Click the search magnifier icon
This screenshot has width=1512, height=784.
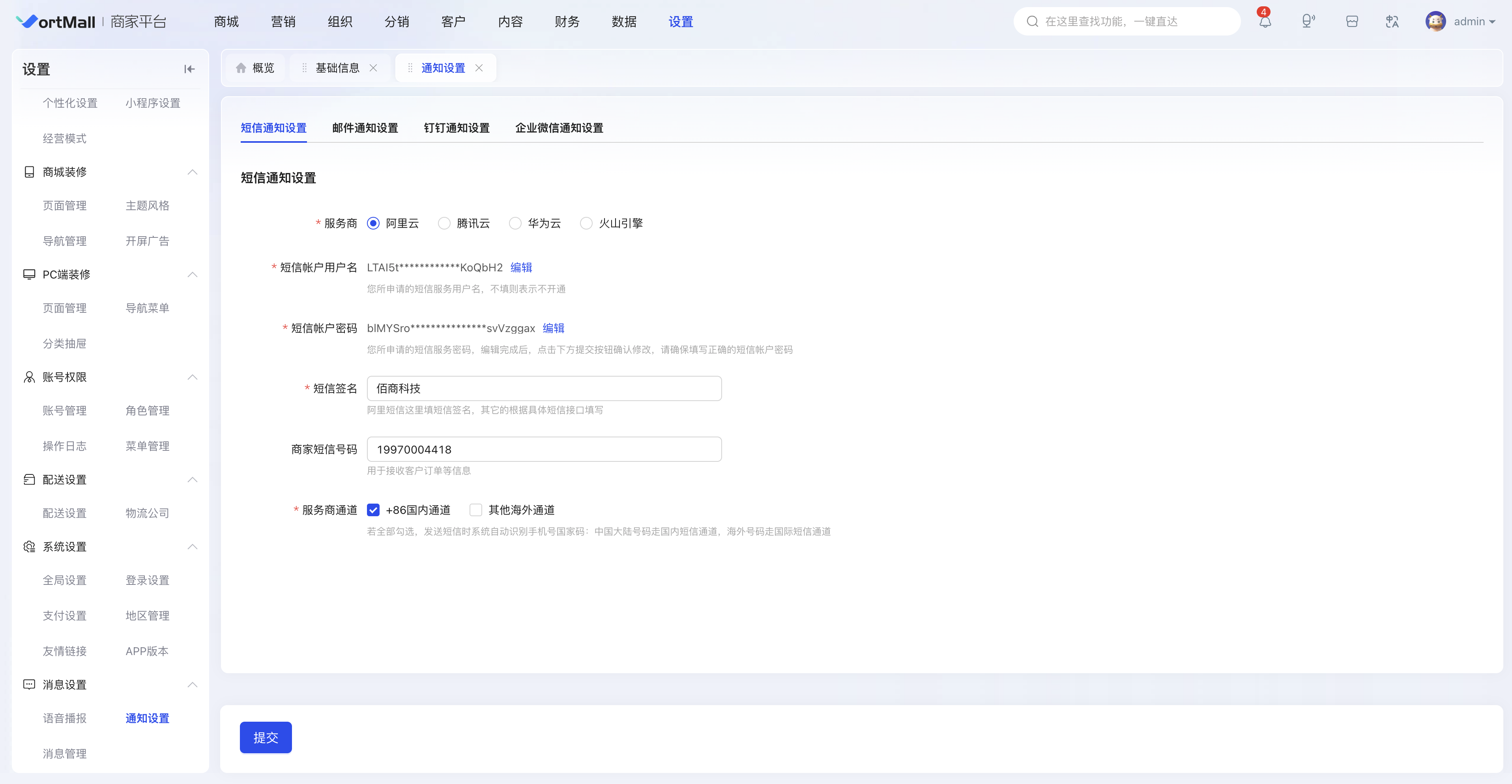click(x=1032, y=22)
